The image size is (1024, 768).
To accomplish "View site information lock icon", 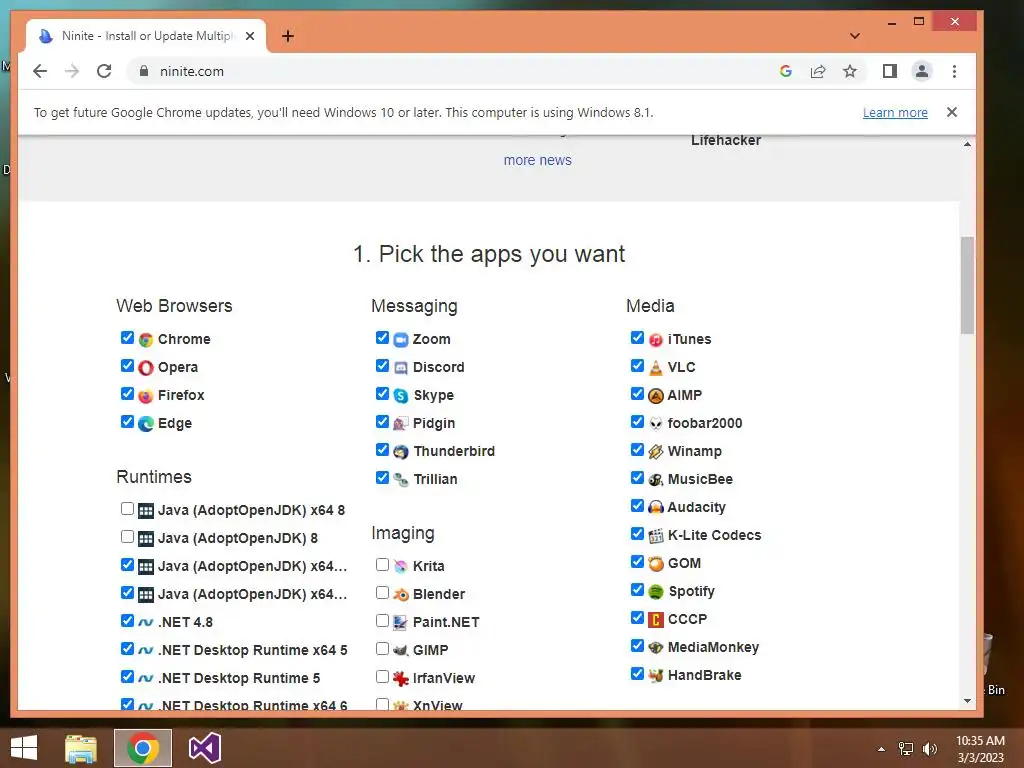I will pos(144,71).
